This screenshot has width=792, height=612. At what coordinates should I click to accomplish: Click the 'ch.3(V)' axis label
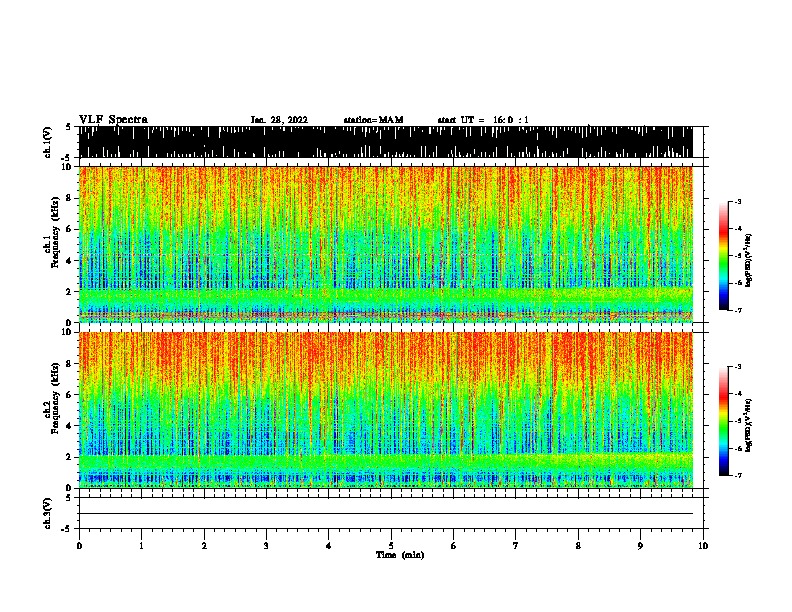48,513
